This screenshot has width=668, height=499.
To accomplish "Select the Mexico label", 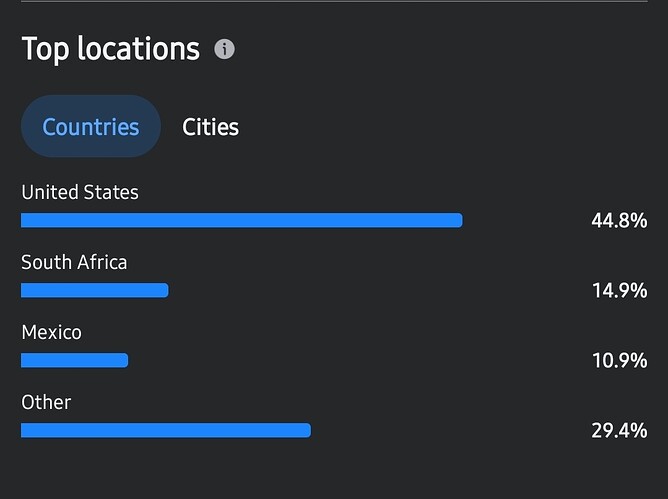I will (51, 332).
